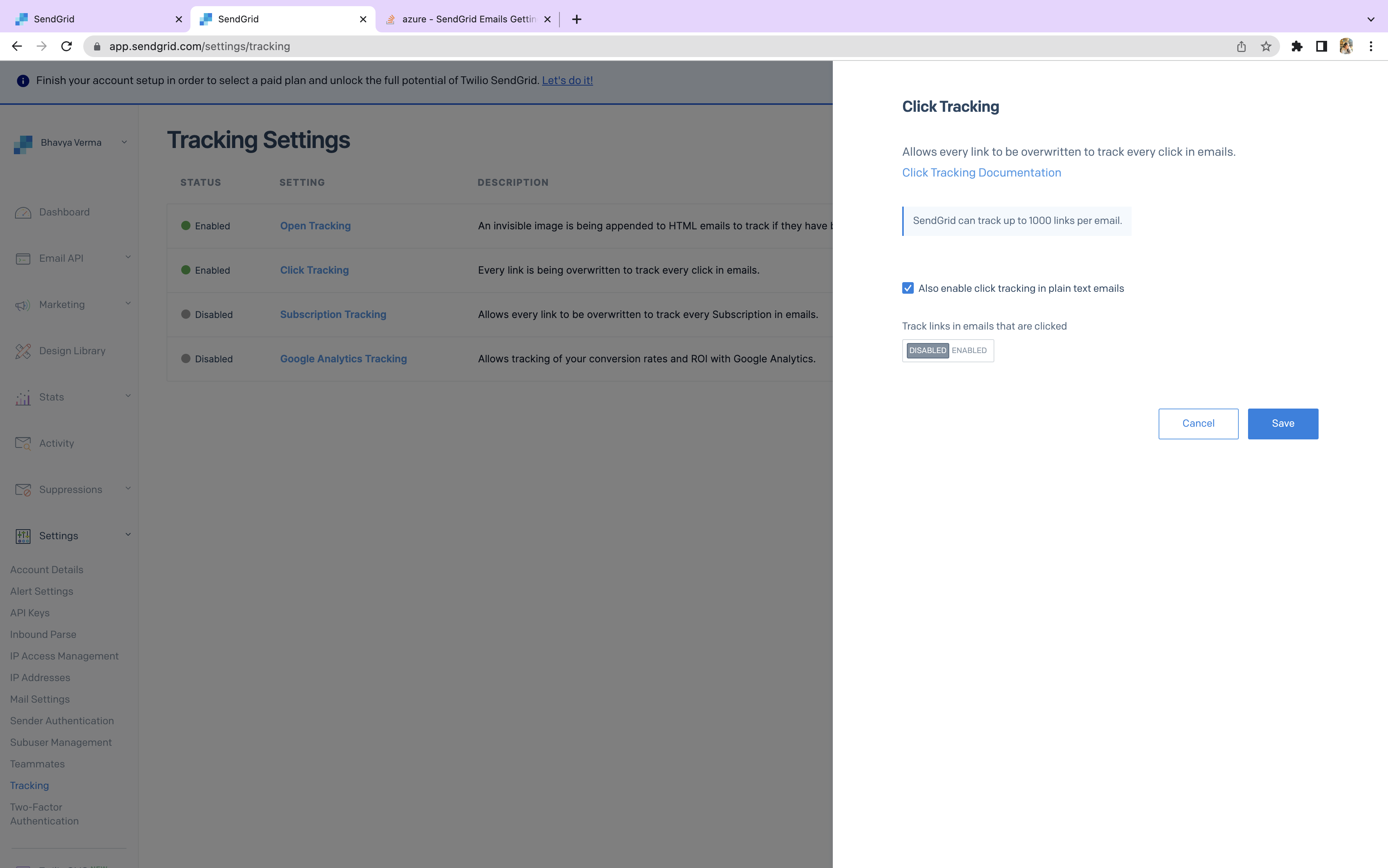This screenshot has width=1388, height=868.
Task: Enable click tracking in plain text emails
Action: point(907,288)
